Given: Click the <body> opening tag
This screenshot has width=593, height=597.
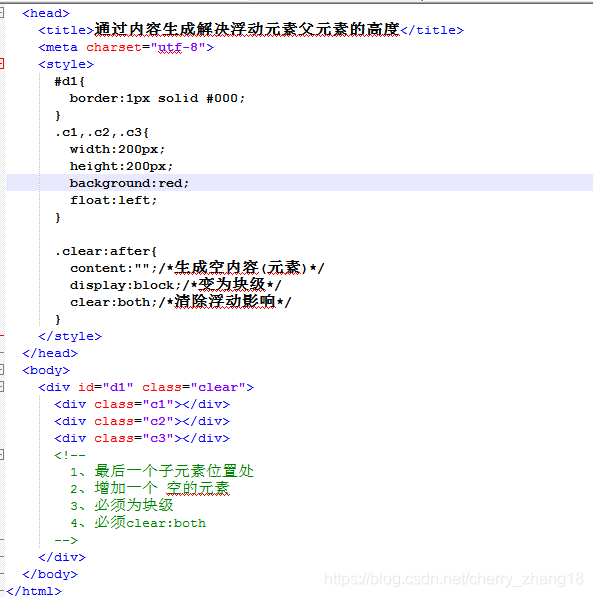Looking at the screenshot, I should point(46,370).
